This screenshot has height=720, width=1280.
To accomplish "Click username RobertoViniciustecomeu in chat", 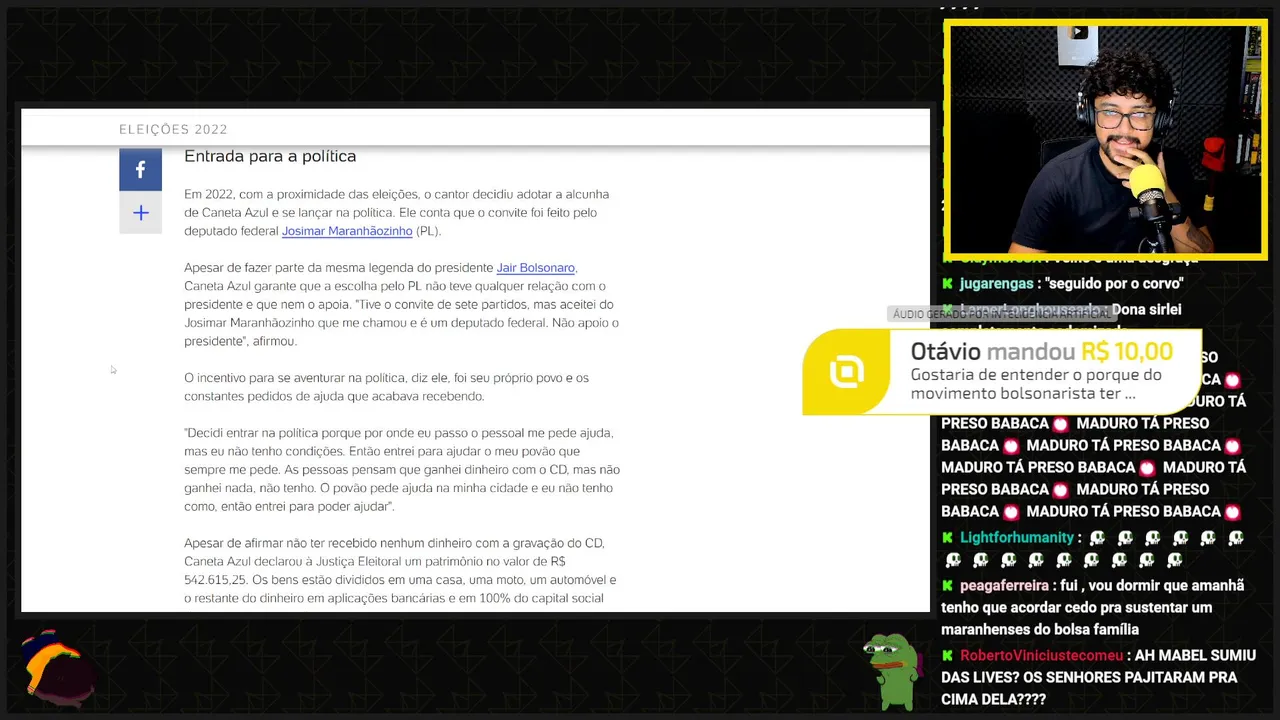I will (1042, 656).
